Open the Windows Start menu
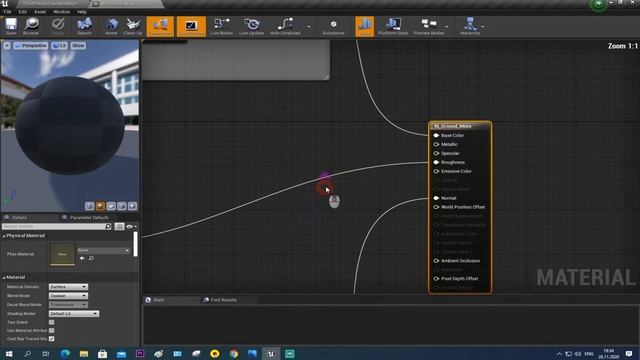Viewport: 640px width, 360px height. tap(9, 353)
